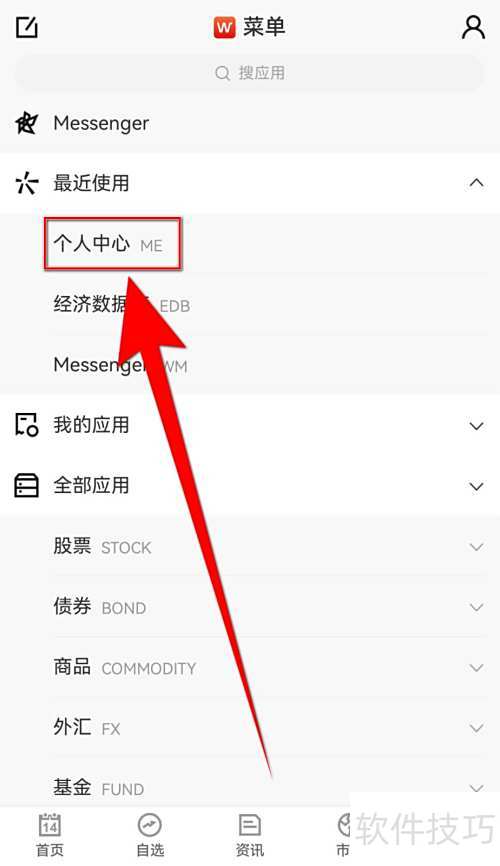Tap the Messenger pinwheel icon

click(x=27, y=123)
